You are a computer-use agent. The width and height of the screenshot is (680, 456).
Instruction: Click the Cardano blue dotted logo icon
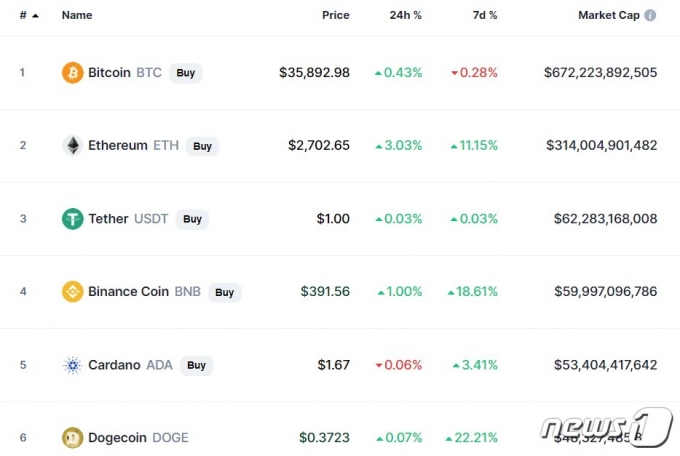point(72,365)
